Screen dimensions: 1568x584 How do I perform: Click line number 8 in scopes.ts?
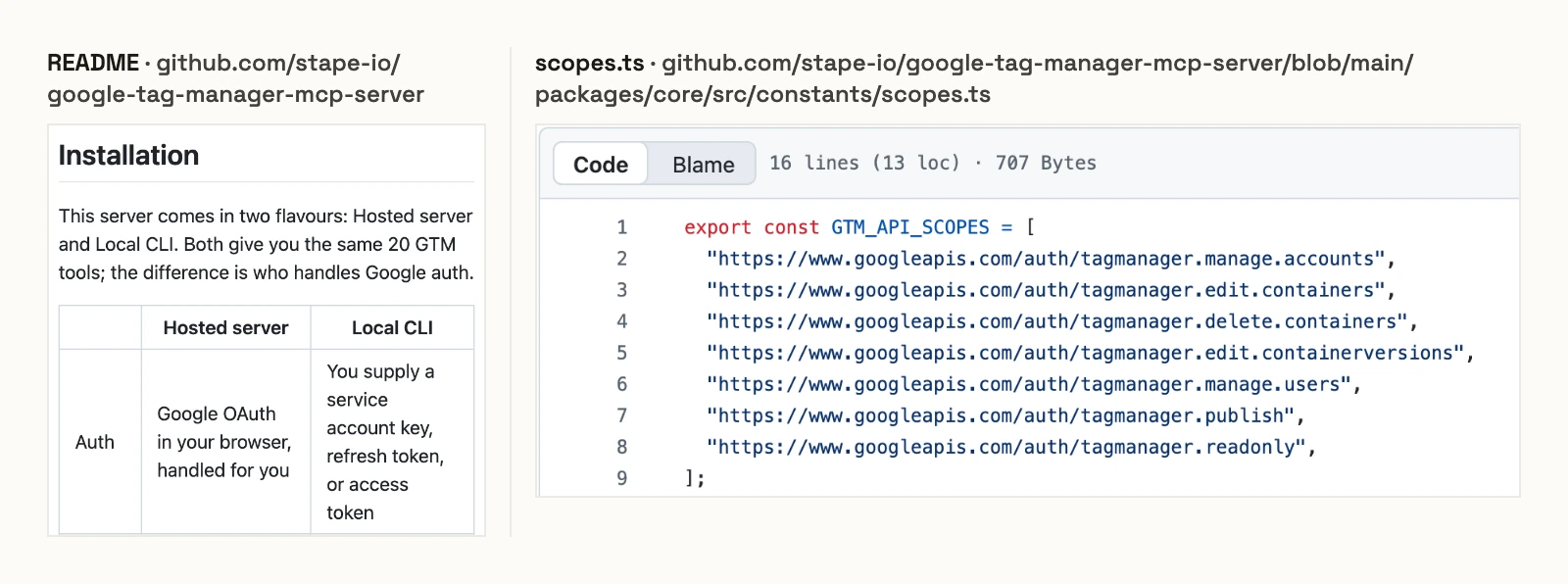click(x=621, y=447)
